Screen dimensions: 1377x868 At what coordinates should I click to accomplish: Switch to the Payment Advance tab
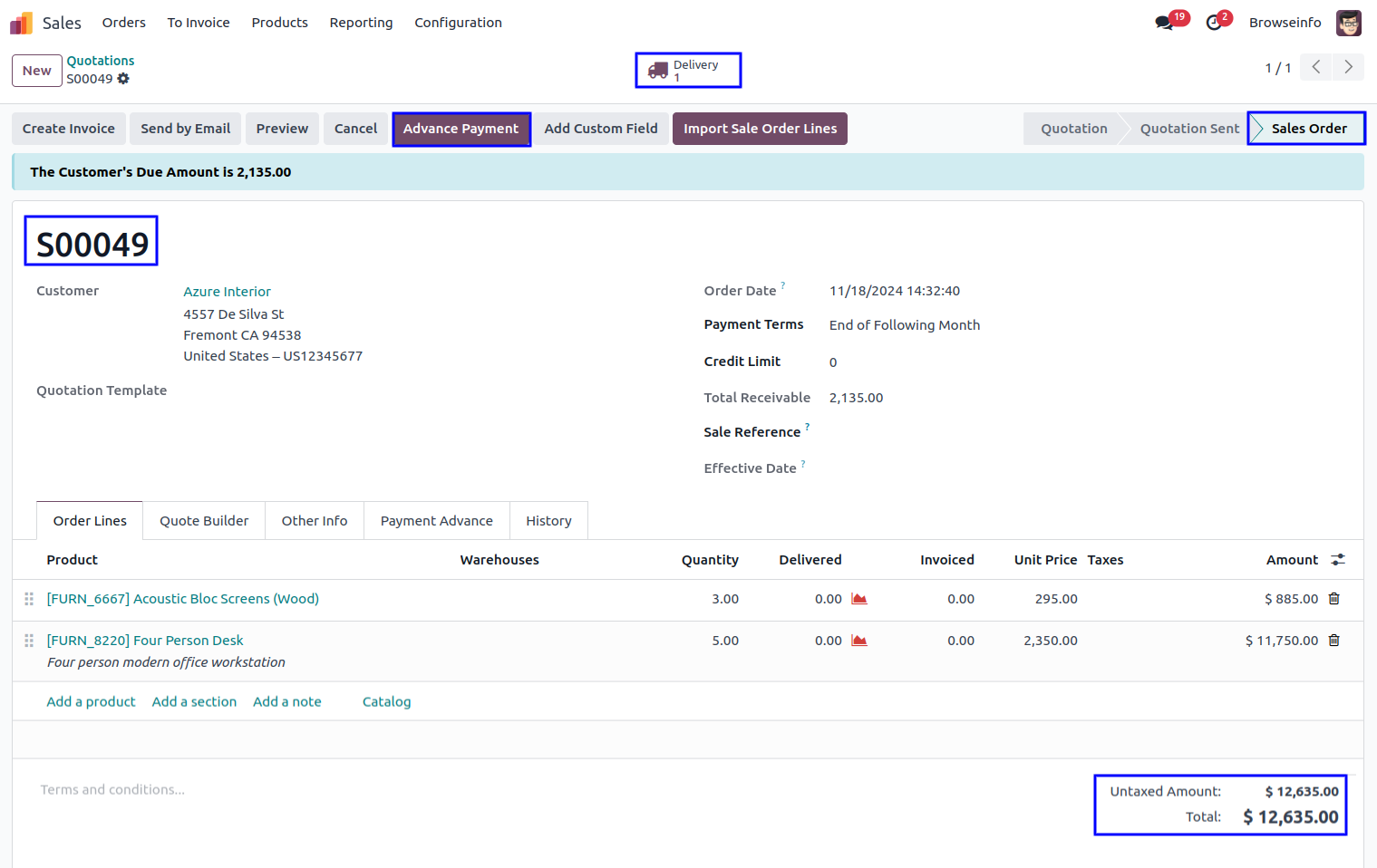[436, 521]
